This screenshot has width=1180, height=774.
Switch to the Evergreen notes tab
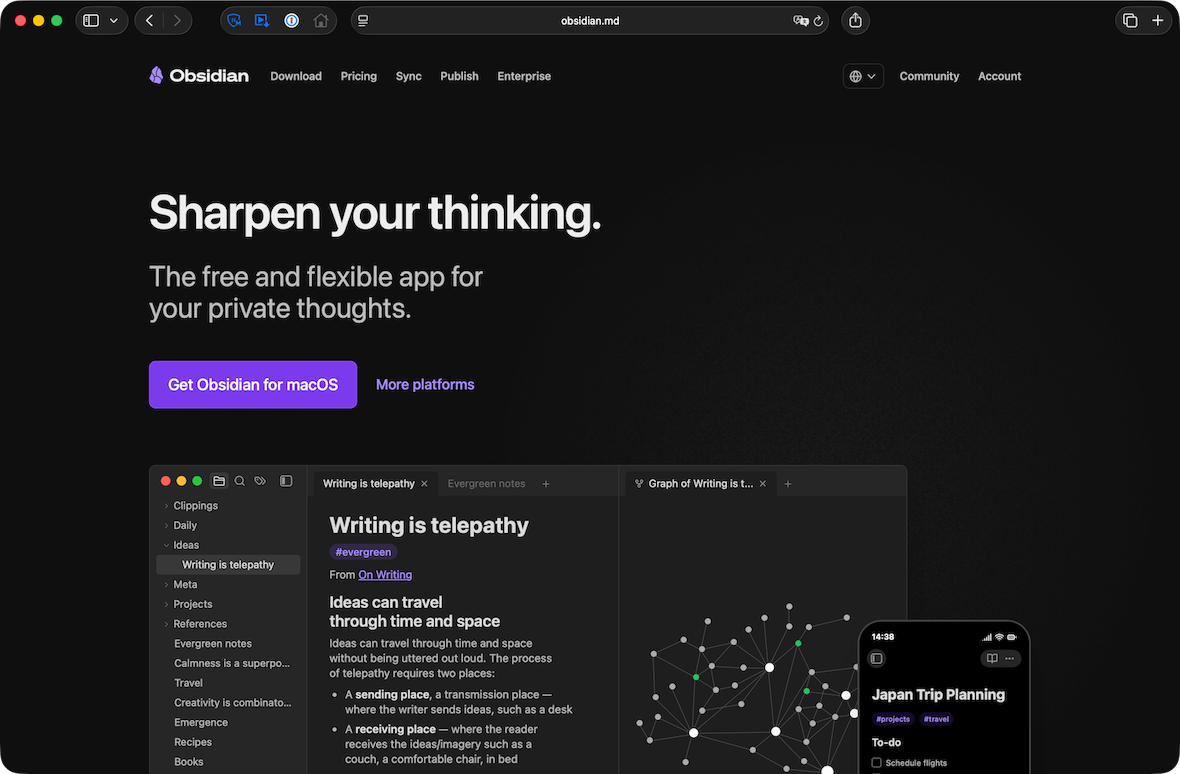(x=486, y=484)
